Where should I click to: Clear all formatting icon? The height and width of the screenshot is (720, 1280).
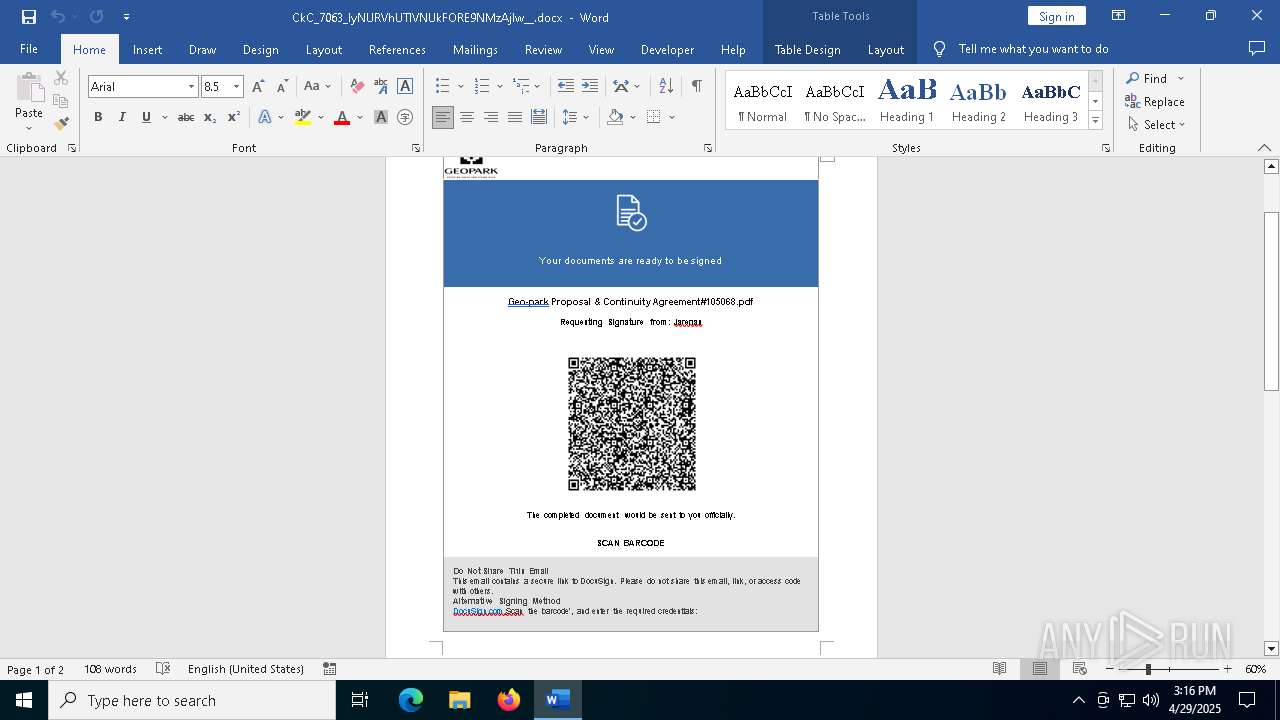[x=357, y=87]
